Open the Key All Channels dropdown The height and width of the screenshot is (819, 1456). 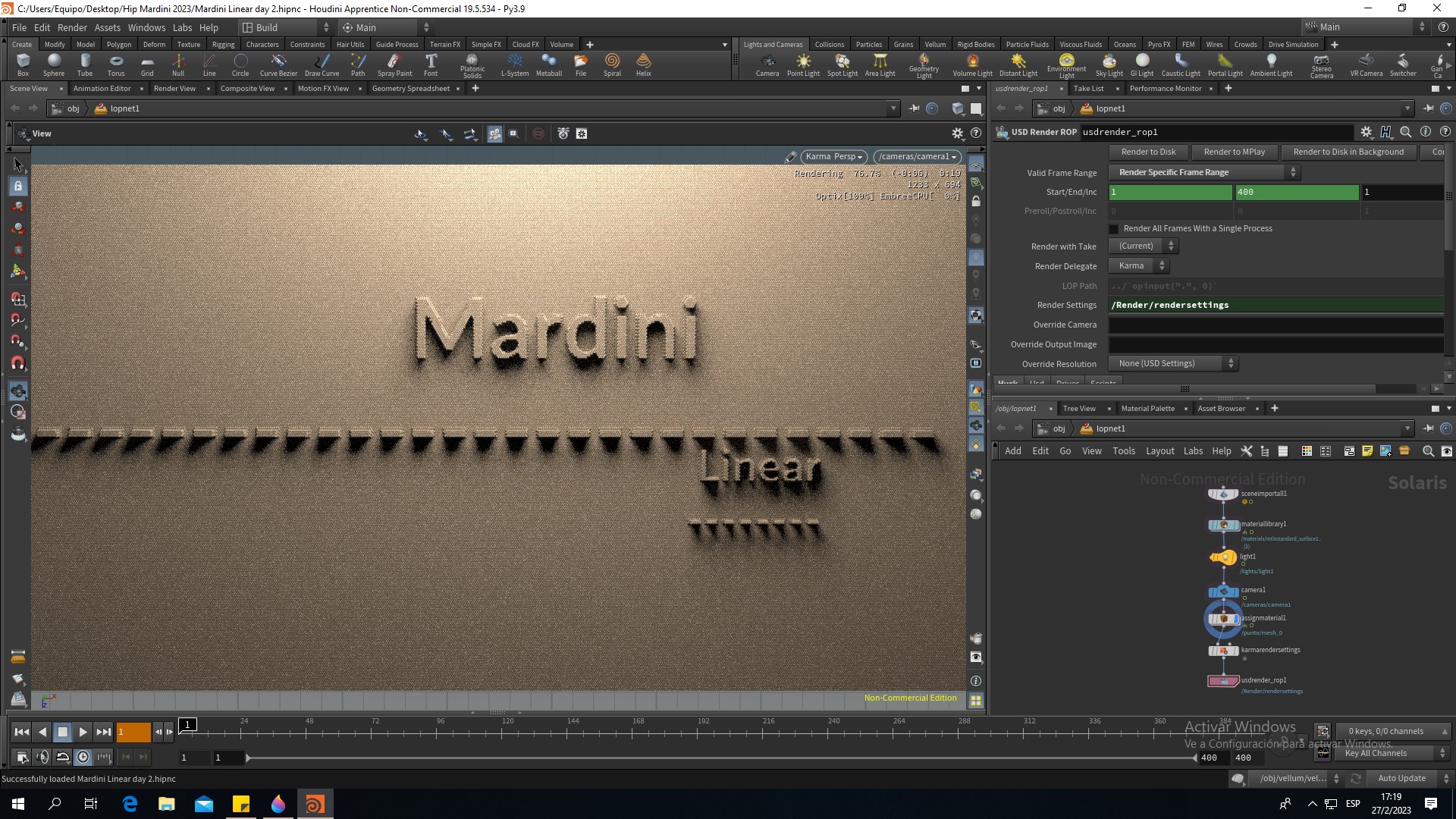pyautogui.click(x=1394, y=754)
